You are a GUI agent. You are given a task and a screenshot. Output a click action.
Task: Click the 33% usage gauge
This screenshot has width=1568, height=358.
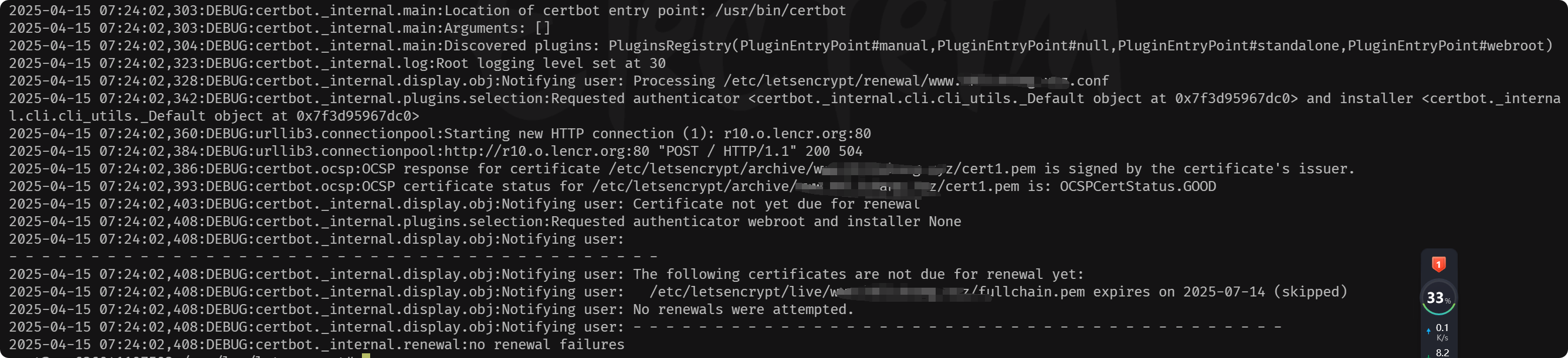point(1438,298)
